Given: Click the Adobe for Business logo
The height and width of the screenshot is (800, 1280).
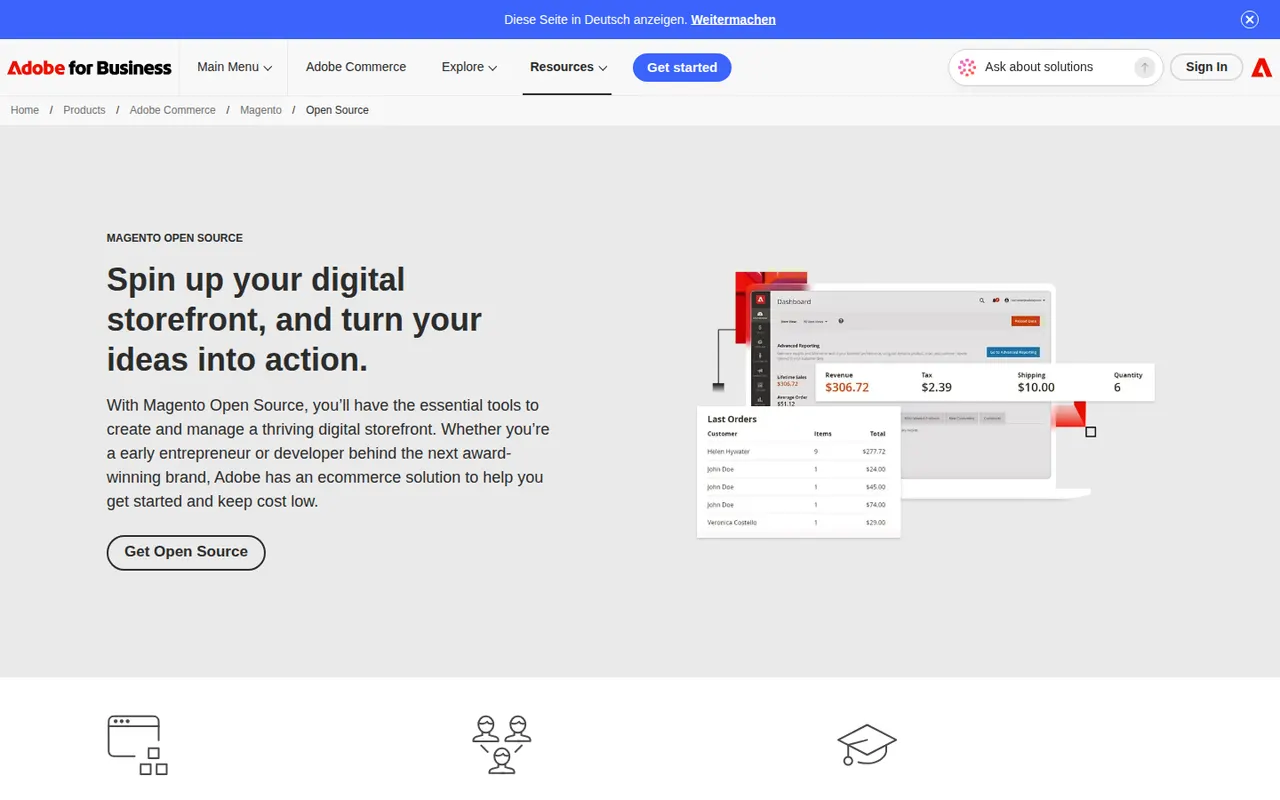Looking at the screenshot, I should click(x=90, y=68).
